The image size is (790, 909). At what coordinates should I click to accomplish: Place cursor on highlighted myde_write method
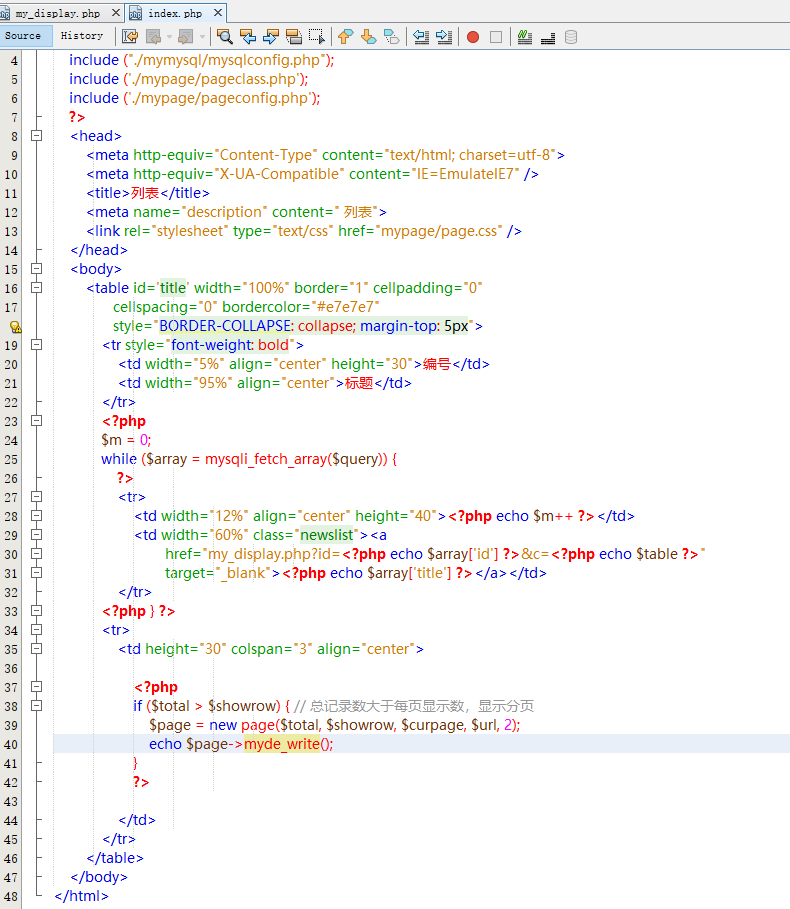tap(282, 744)
